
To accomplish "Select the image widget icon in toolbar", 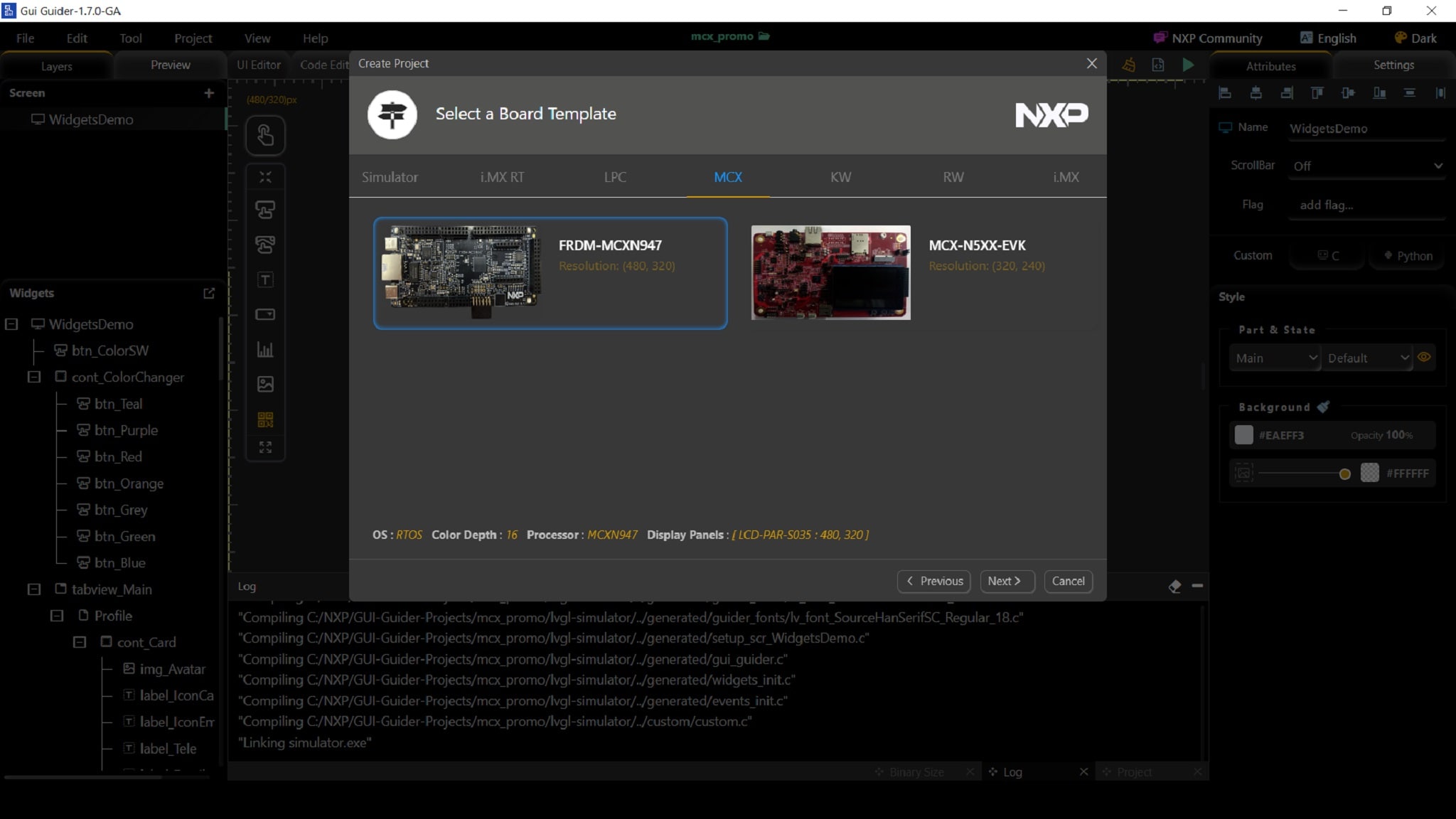I will point(265,385).
